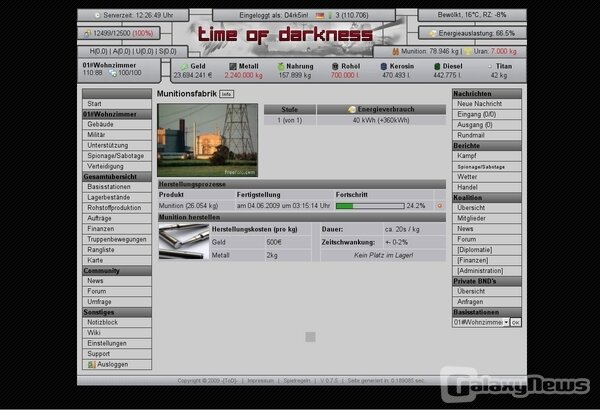Open Militär menu entry
600x410 pixels.
click(117, 135)
